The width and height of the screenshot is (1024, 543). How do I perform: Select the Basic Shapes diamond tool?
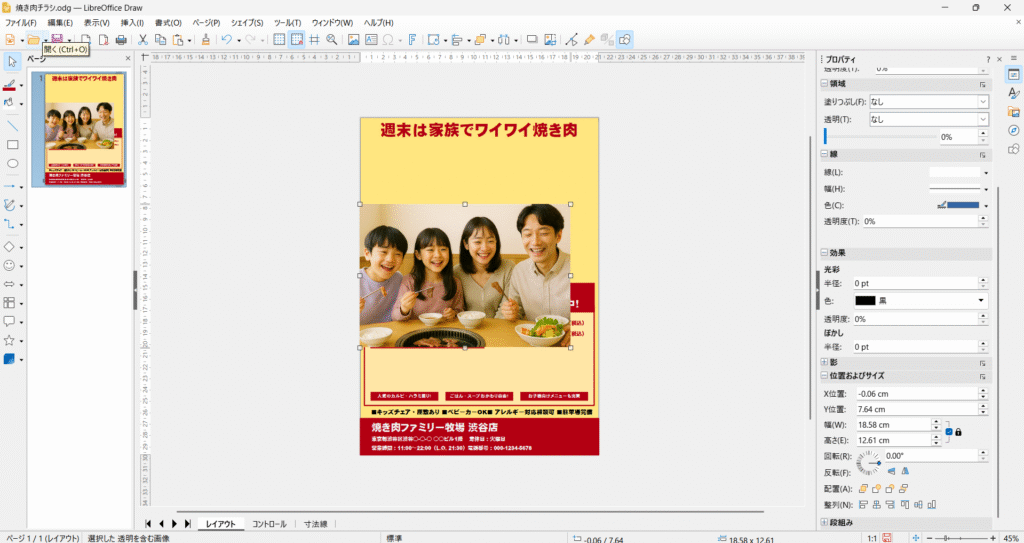[x=10, y=247]
